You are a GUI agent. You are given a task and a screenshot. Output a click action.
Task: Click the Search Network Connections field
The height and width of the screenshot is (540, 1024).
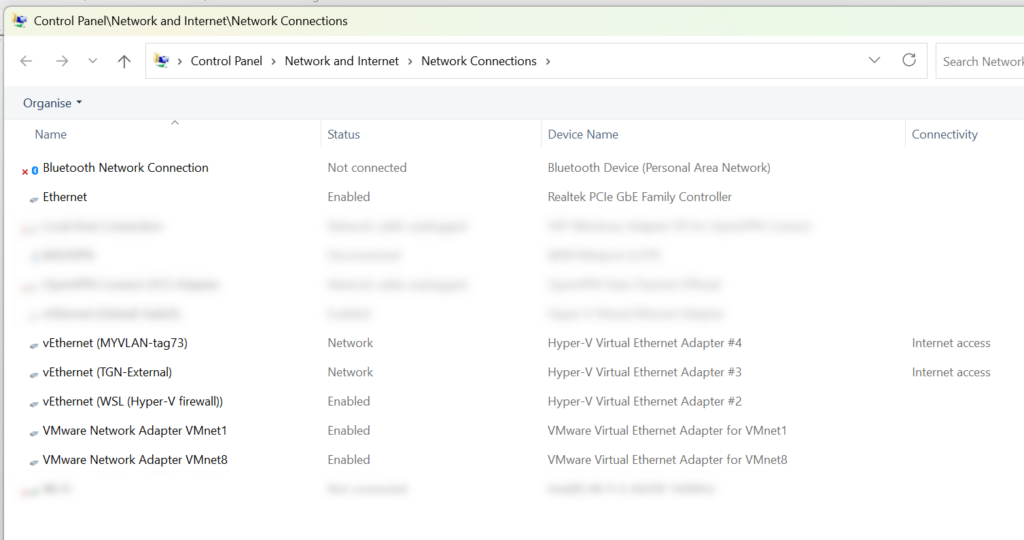tap(980, 61)
